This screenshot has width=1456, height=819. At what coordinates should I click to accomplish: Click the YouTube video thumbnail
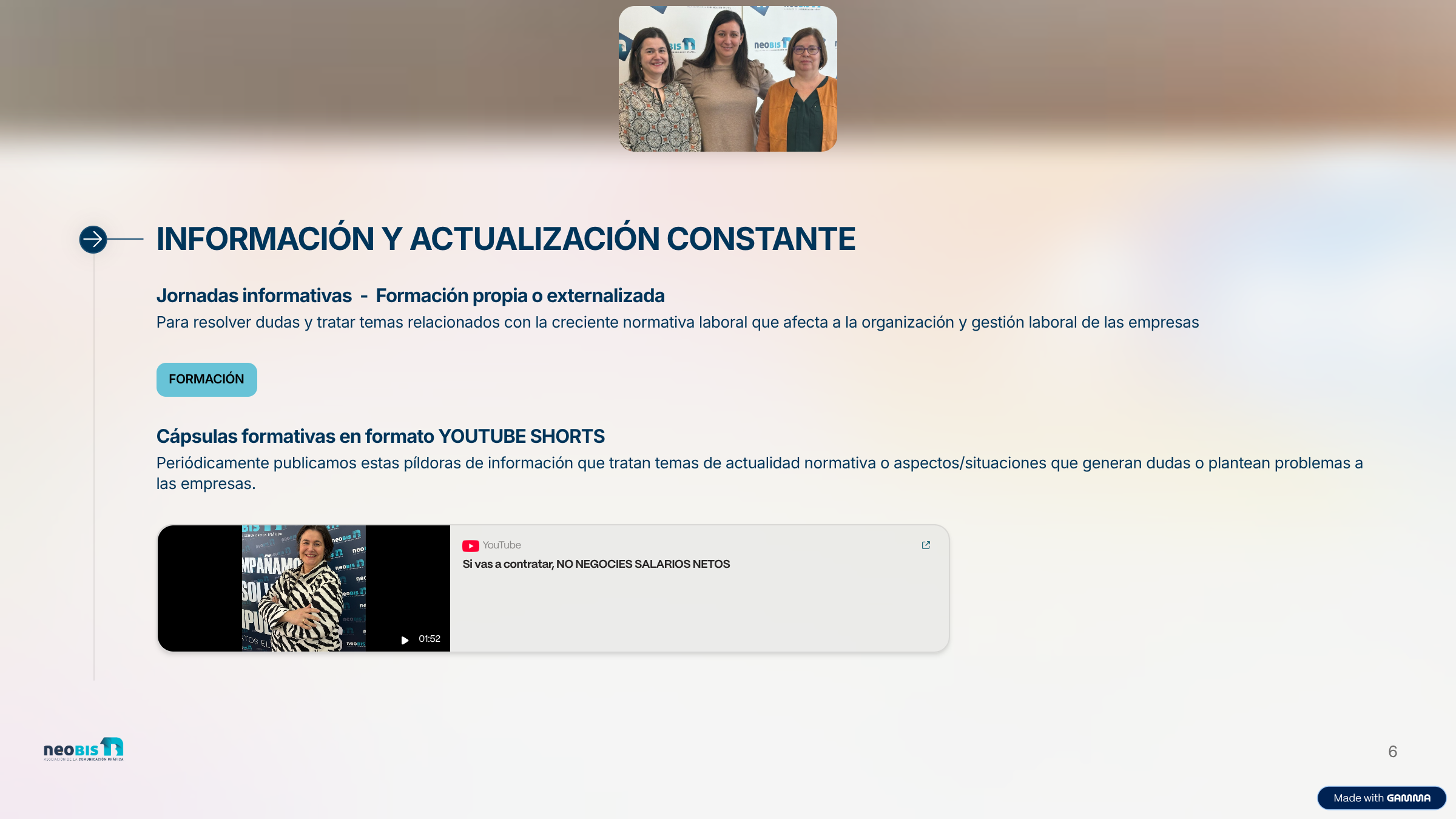[304, 588]
